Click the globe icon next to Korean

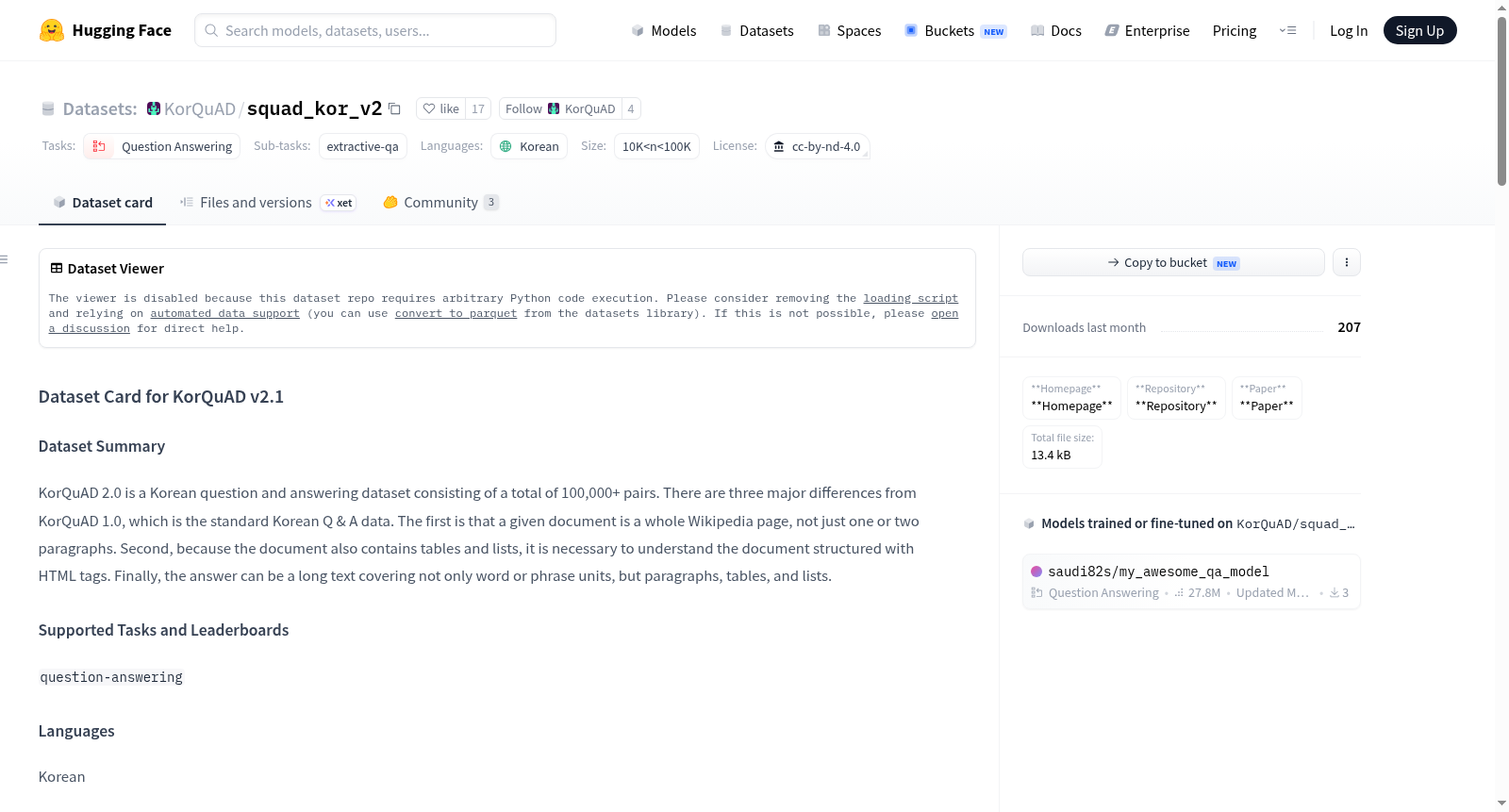point(506,146)
